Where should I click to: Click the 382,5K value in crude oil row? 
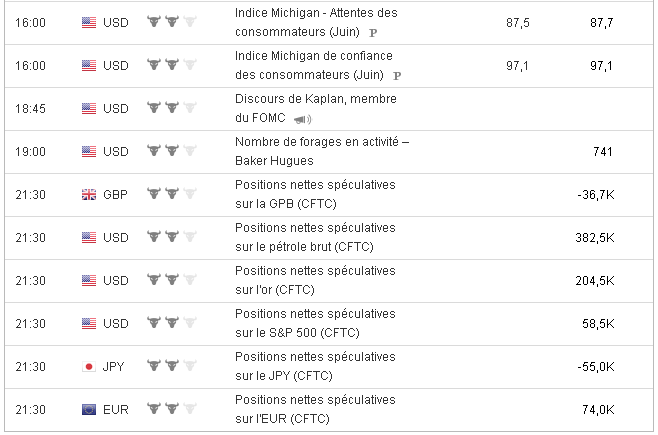[x=595, y=237]
